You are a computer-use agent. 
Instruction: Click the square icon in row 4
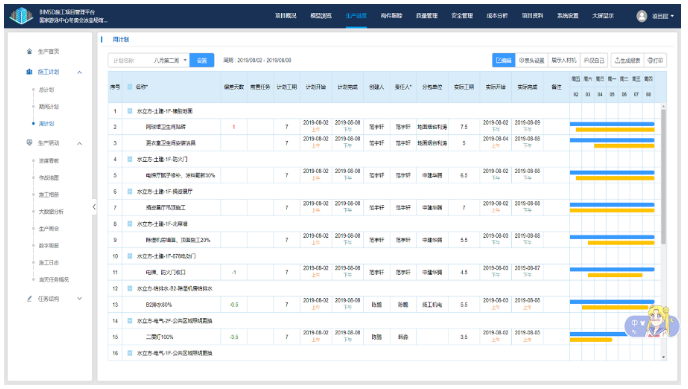(130, 159)
